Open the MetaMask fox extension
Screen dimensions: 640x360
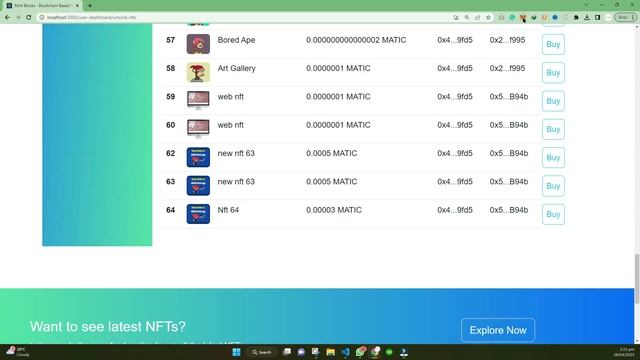point(523,18)
